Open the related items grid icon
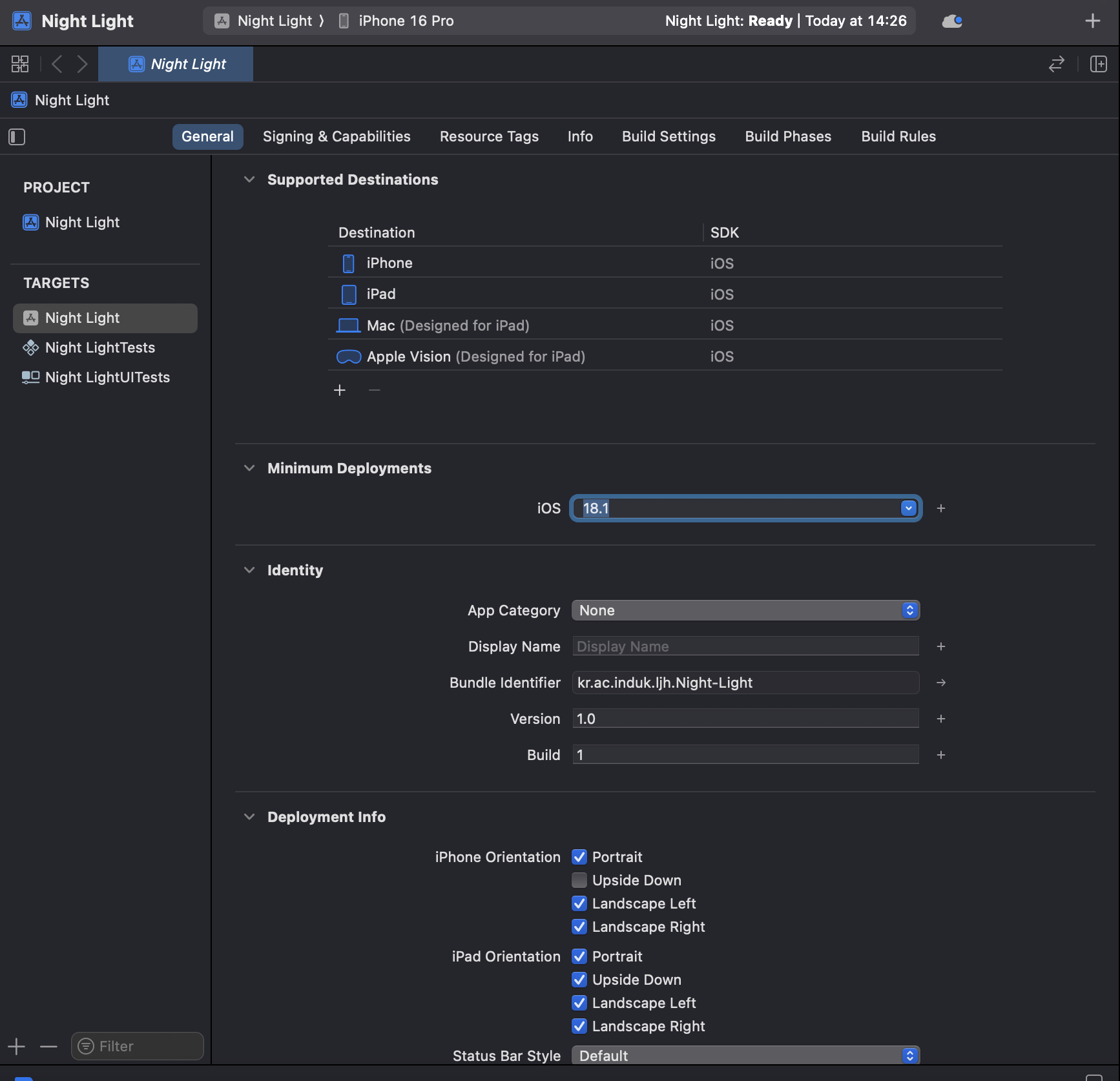Viewport: 1120px width, 1081px height. coord(20,64)
